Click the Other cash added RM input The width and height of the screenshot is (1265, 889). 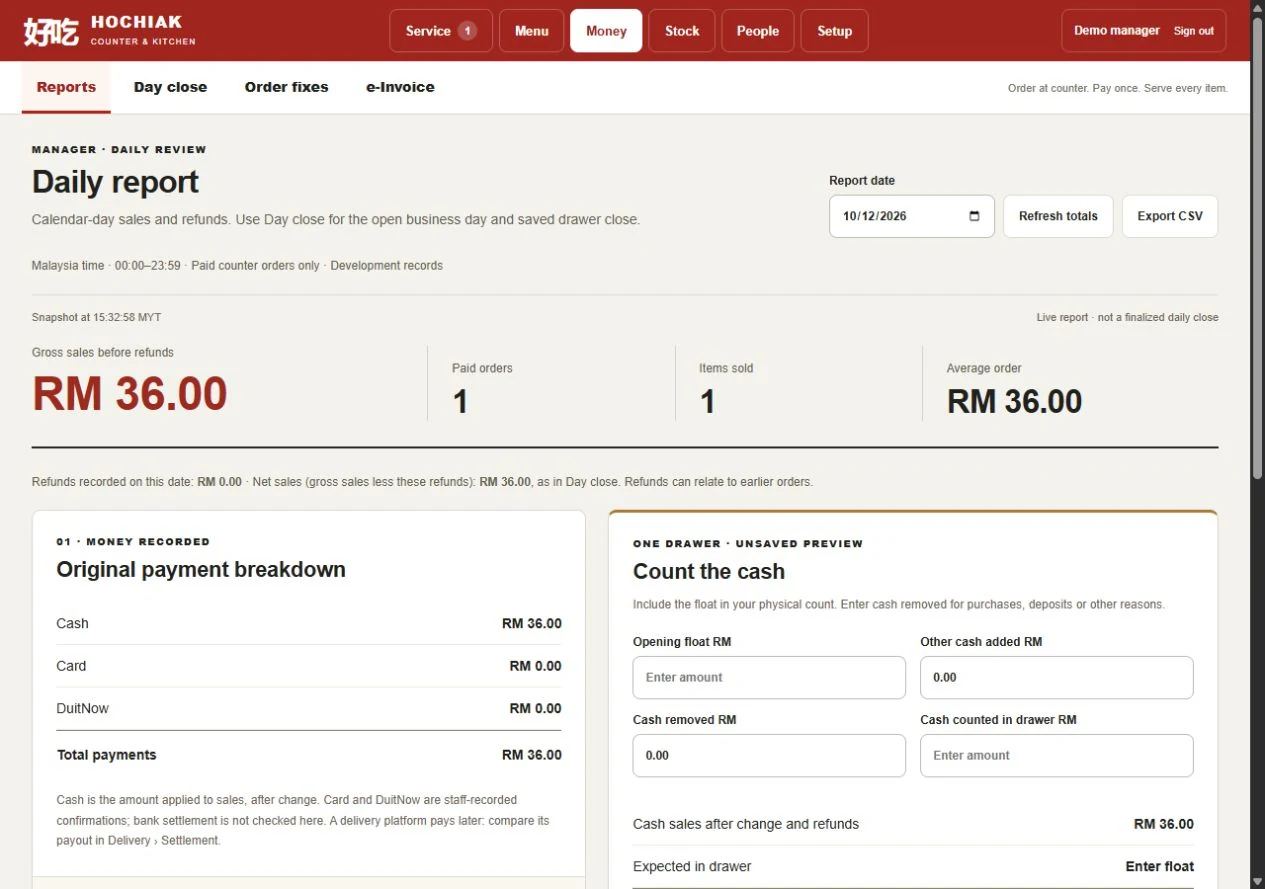(1057, 678)
